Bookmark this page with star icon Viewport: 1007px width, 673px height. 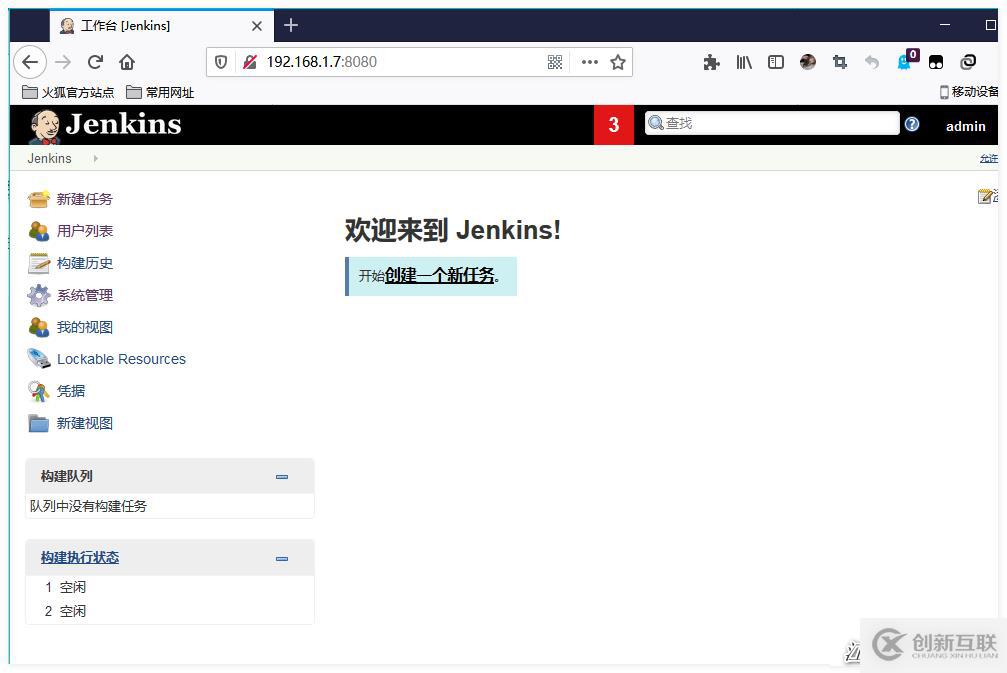(618, 62)
